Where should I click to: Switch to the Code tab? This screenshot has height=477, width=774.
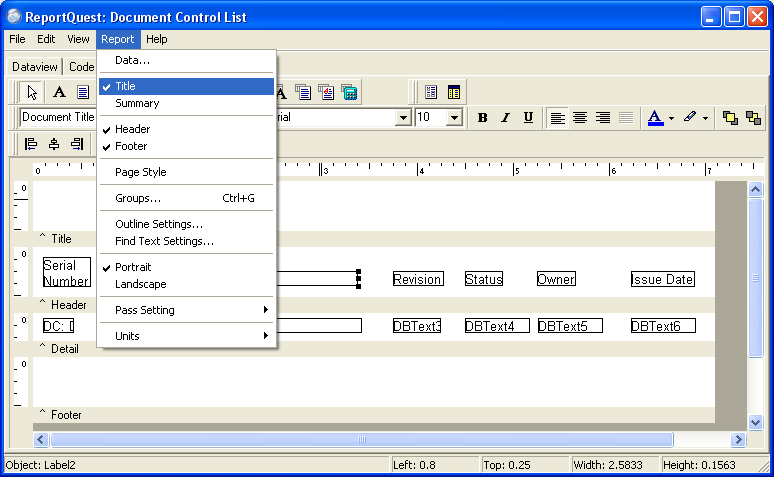tap(81, 67)
